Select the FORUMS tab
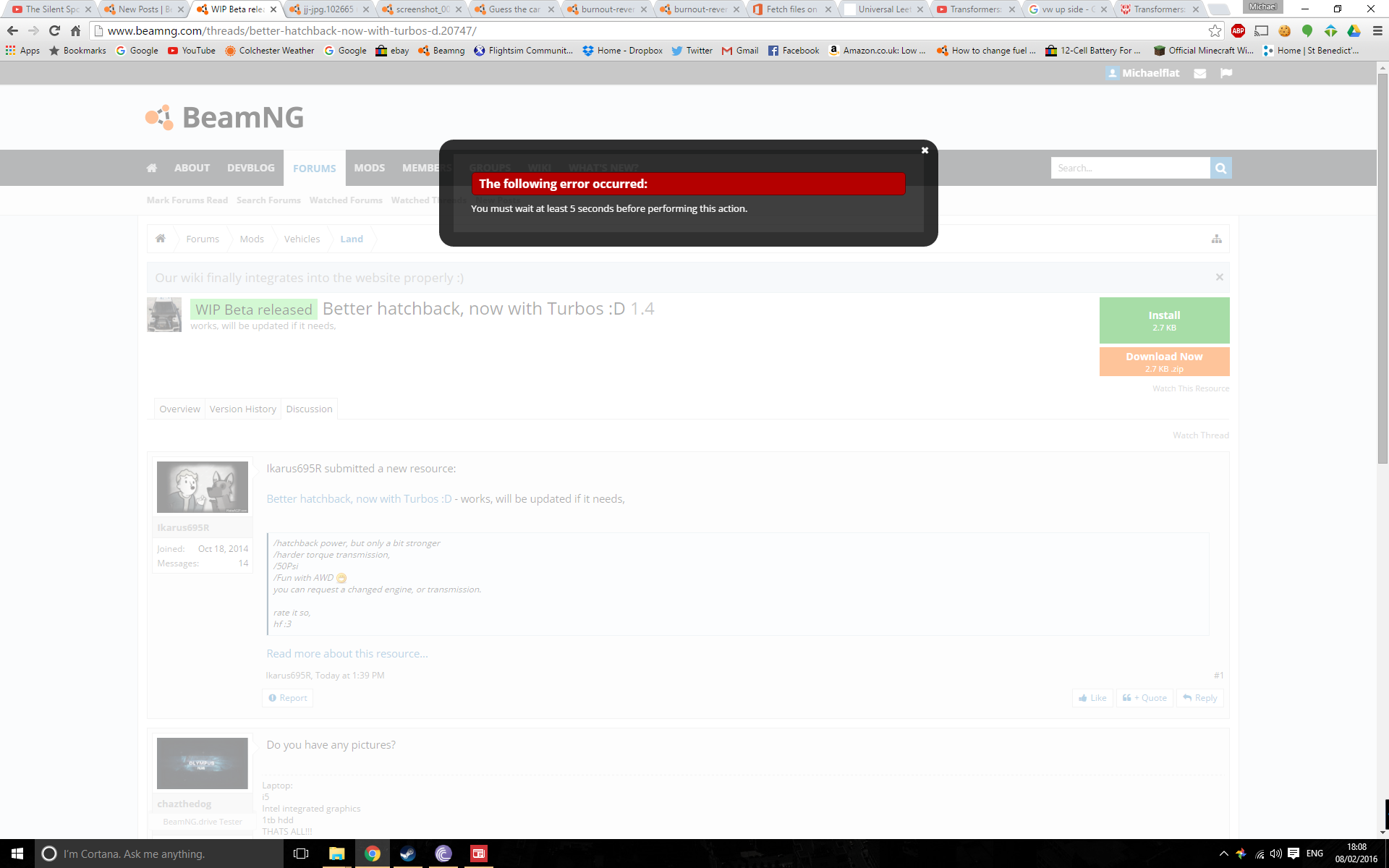 coord(315,168)
